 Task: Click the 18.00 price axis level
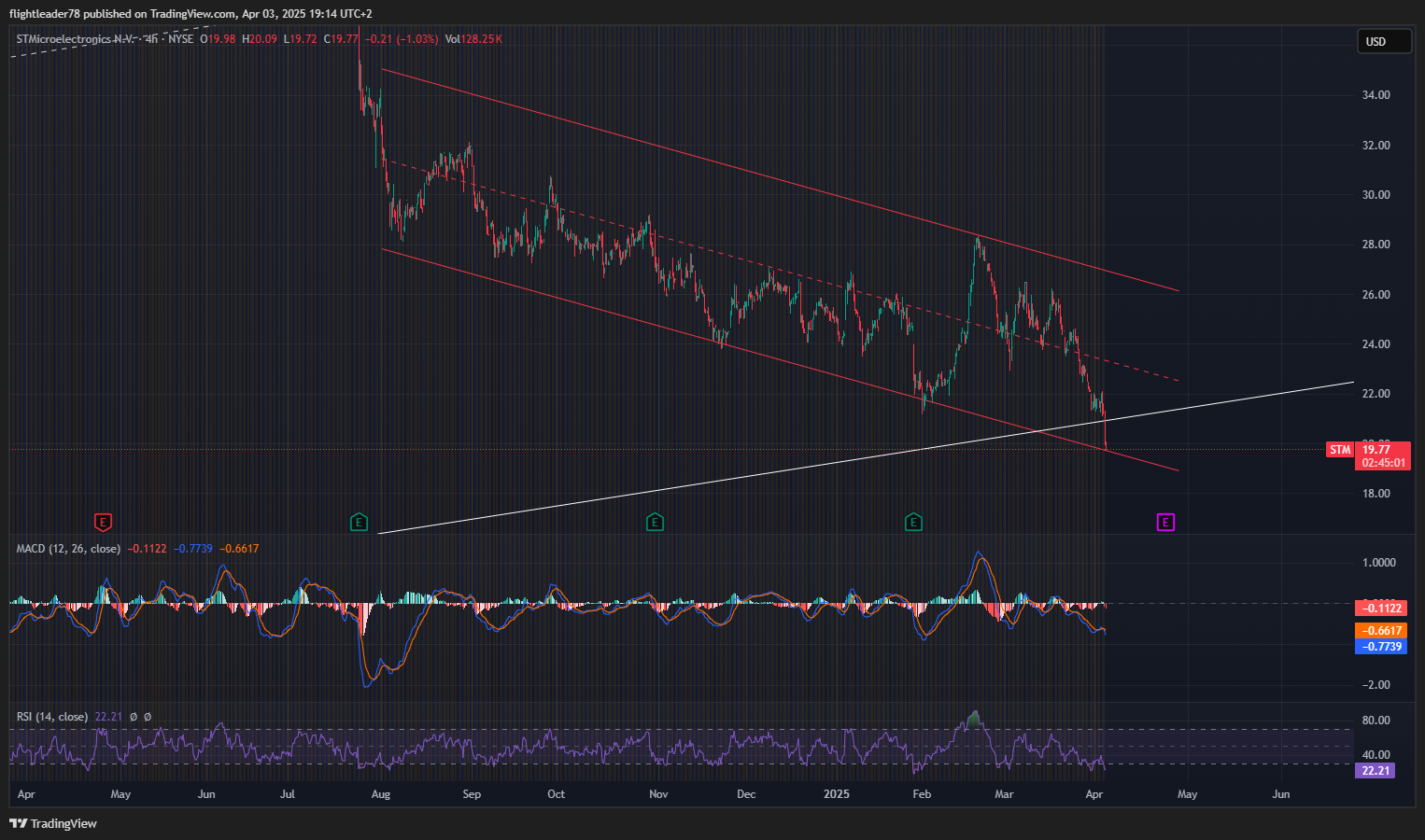pos(1376,494)
